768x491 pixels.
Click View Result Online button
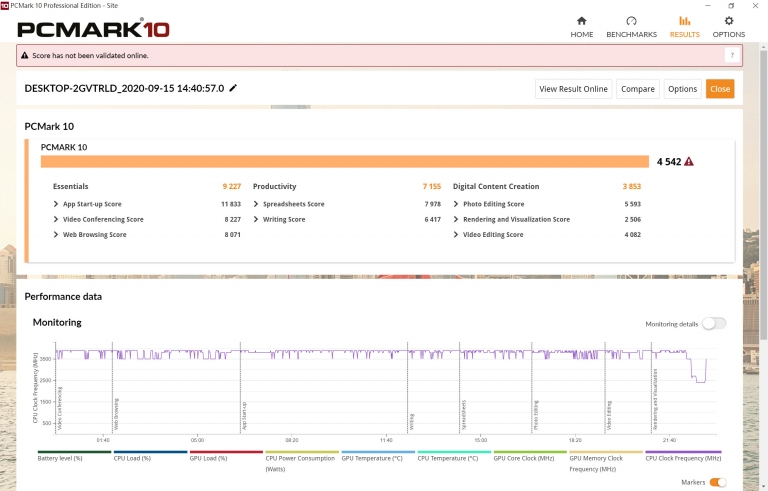tap(573, 89)
